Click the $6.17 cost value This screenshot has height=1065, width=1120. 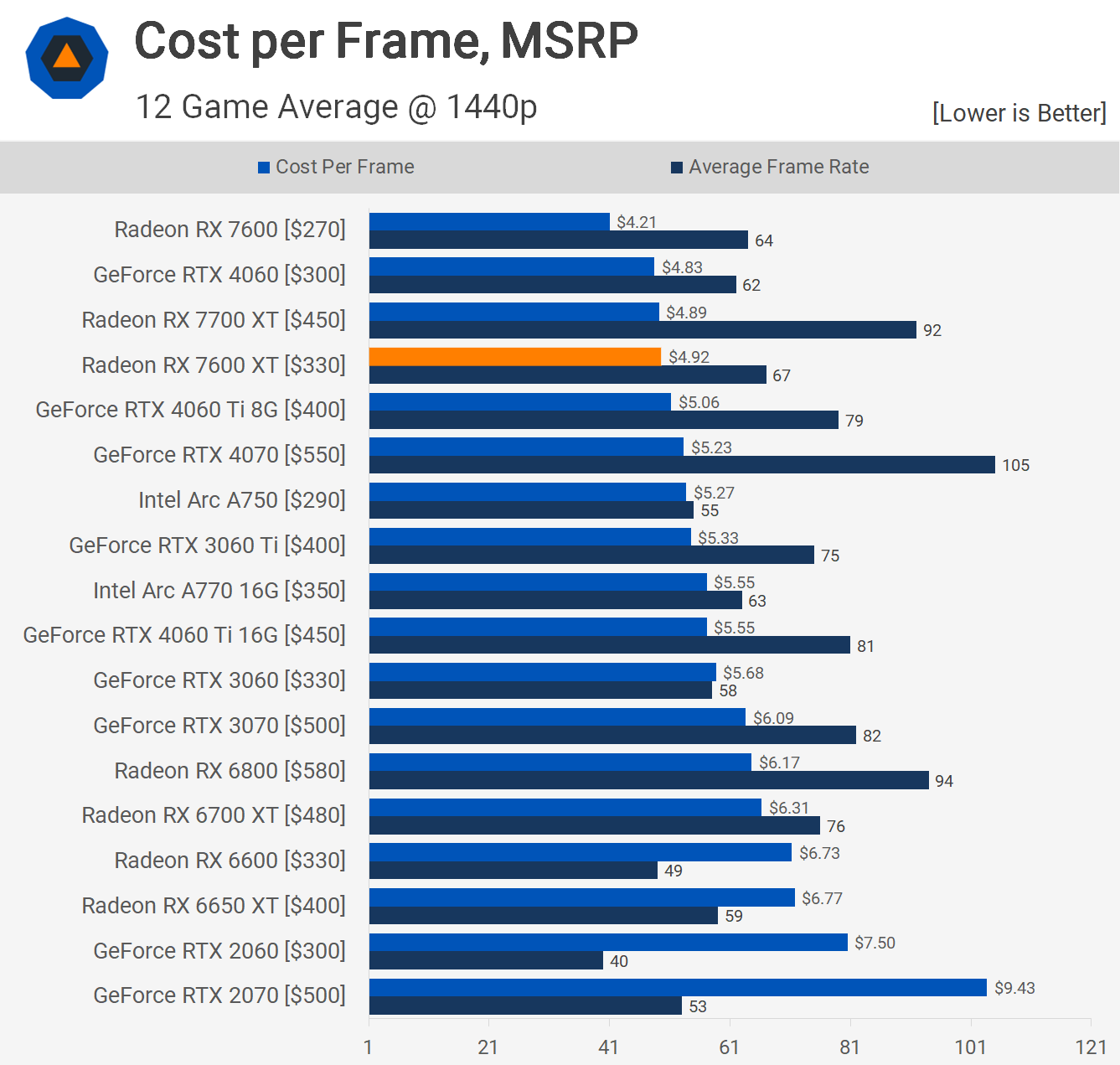tap(779, 763)
